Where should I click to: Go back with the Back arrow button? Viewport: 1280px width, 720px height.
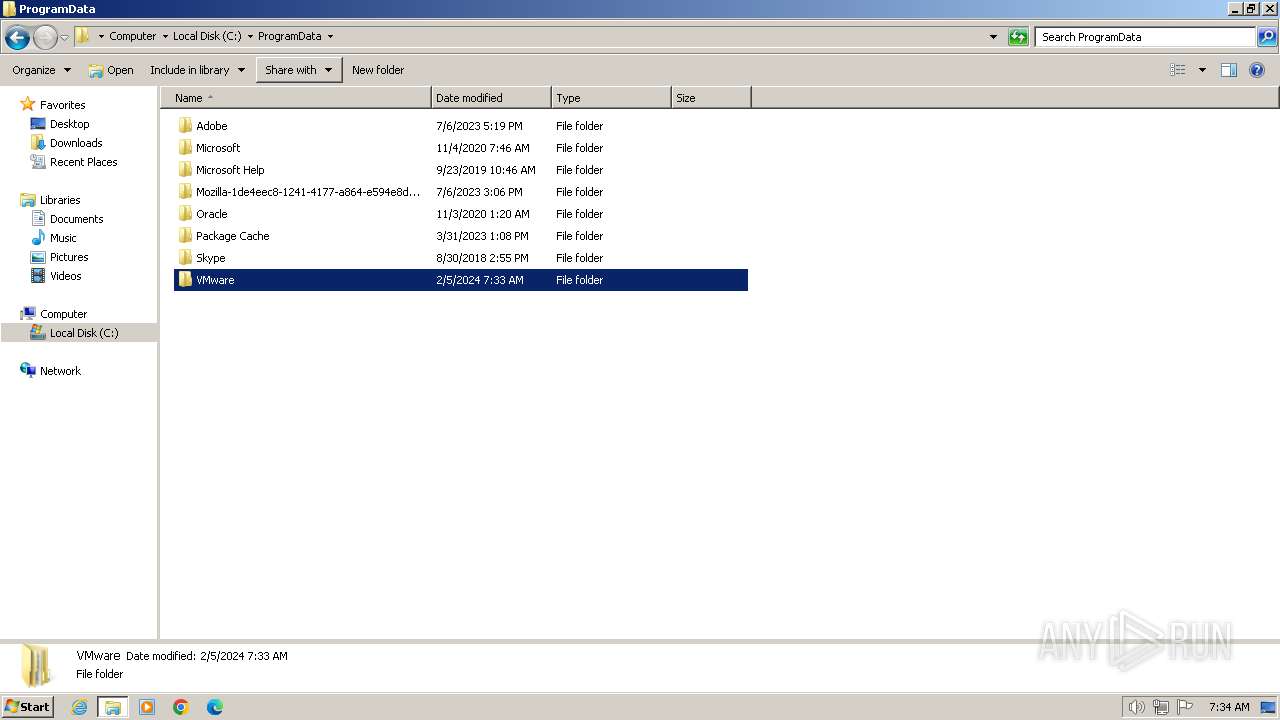(17, 38)
